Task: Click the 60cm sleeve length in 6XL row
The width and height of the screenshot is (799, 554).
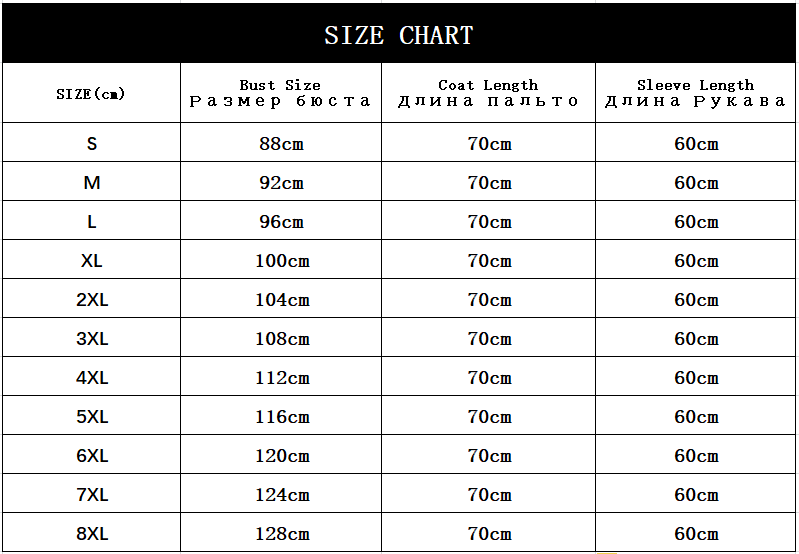Action: [696, 456]
